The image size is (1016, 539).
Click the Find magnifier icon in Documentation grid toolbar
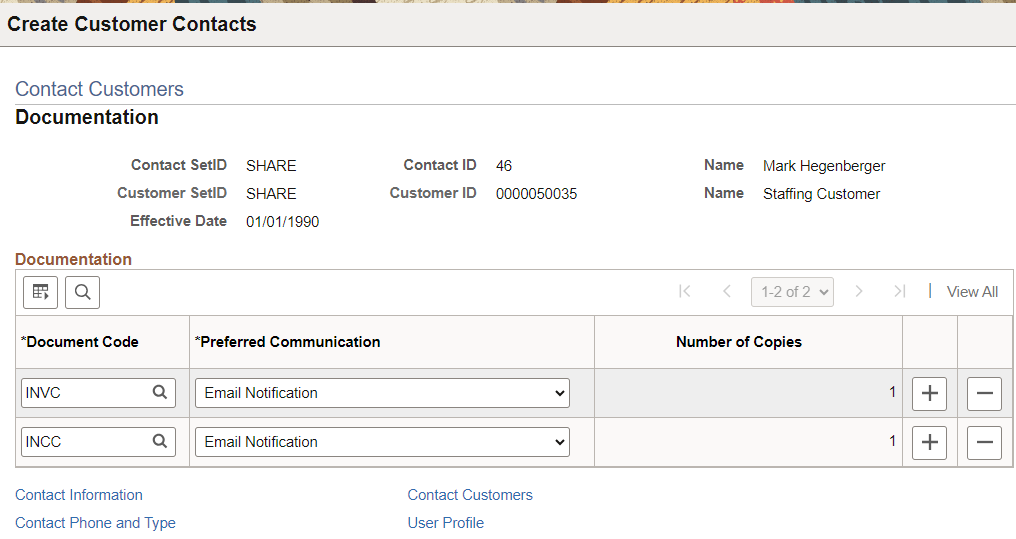(x=82, y=292)
